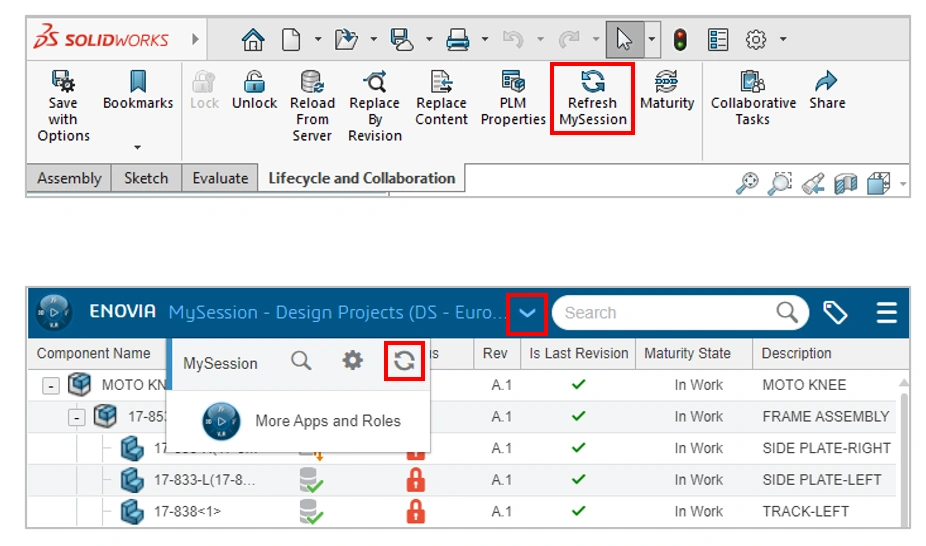Click Save with Options
Screen dimensions: 926x546
coord(63,106)
